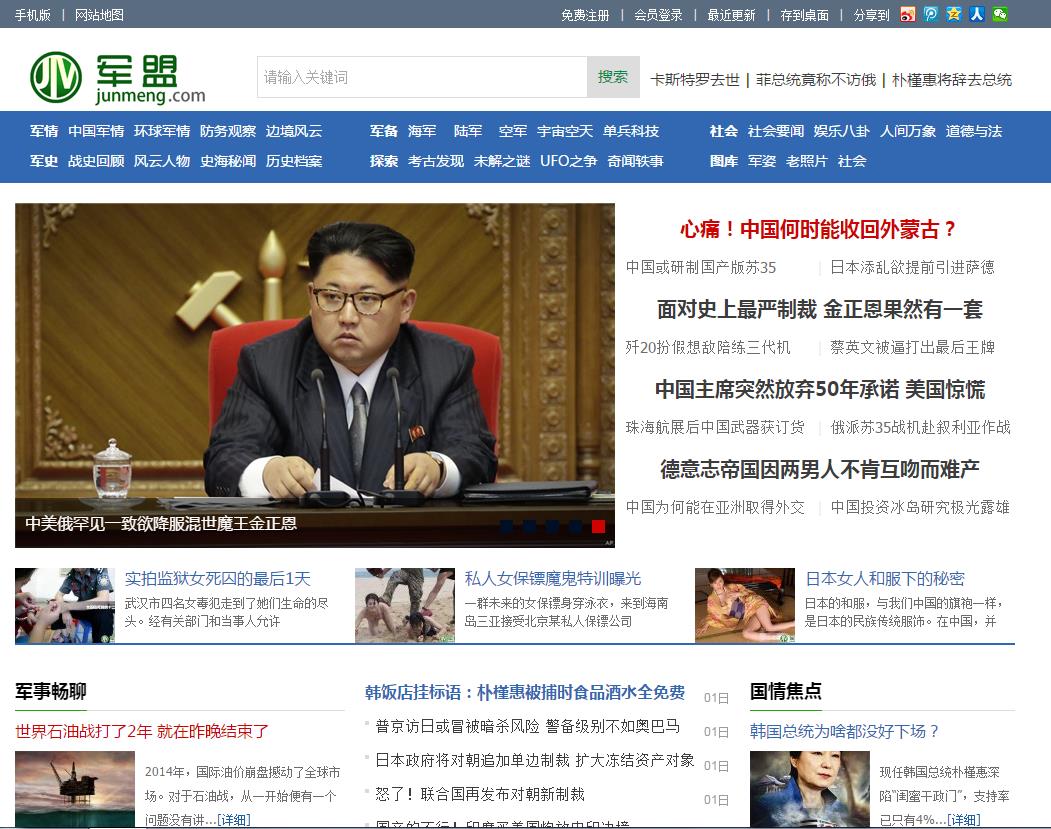The height and width of the screenshot is (829, 1051).
Task: Click 免费注册 free registration
Action: pyautogui.click(x=585, y=15)
